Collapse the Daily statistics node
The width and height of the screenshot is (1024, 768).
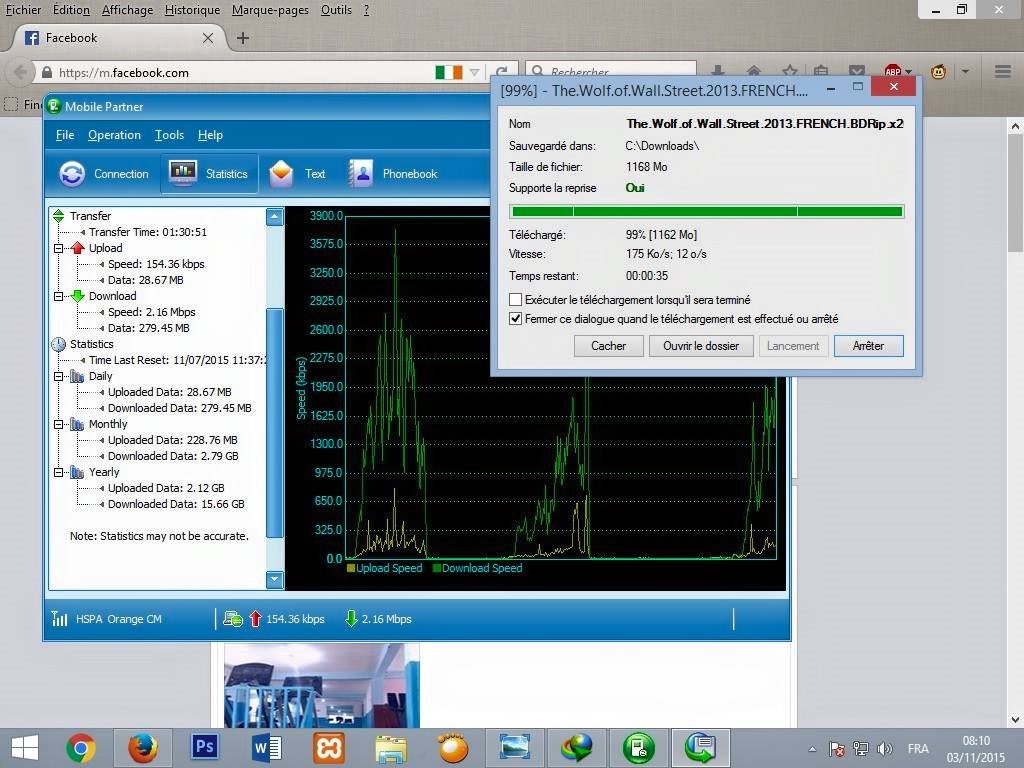(59, 376)
